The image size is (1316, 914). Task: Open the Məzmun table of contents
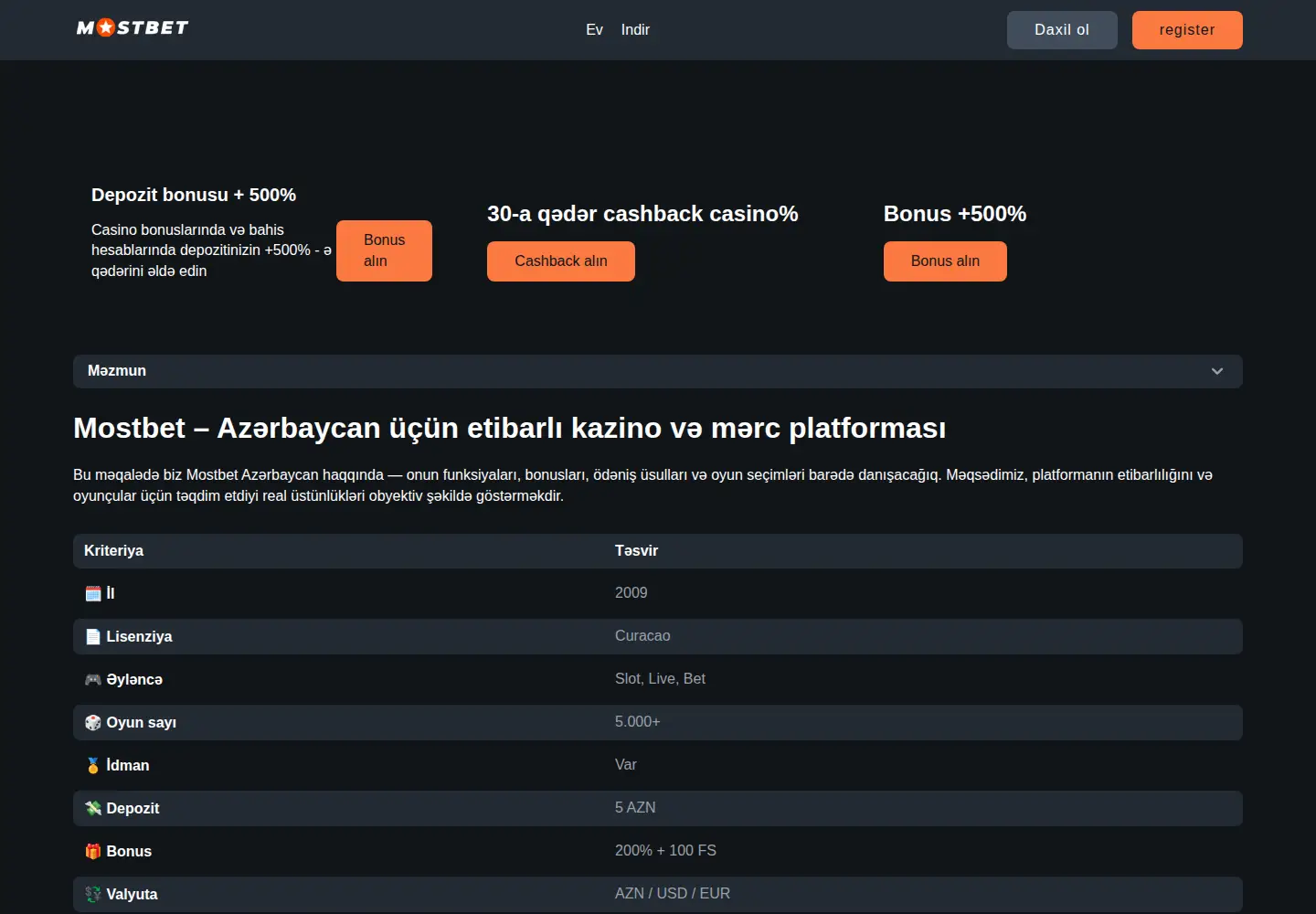[658, 371]
